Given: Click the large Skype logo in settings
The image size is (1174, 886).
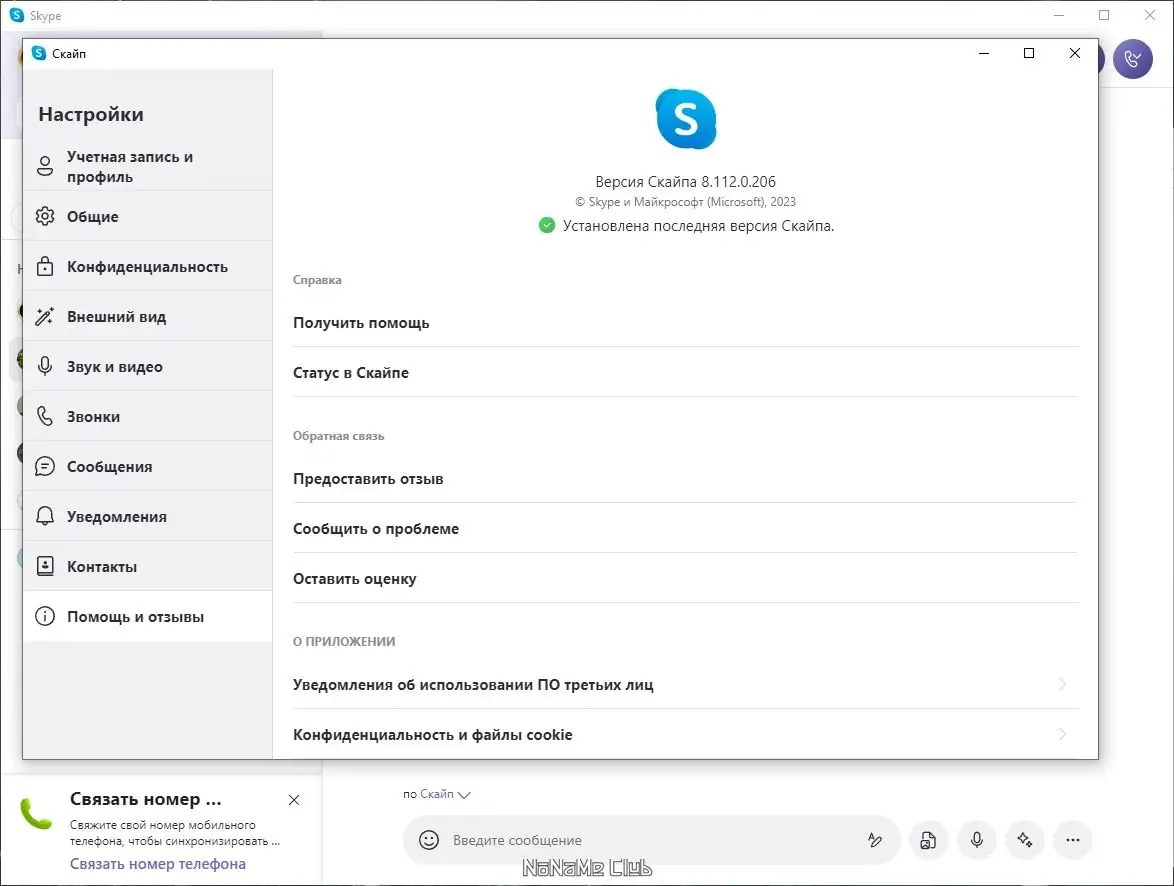Looking at the screenshot, I should point(686,119).
